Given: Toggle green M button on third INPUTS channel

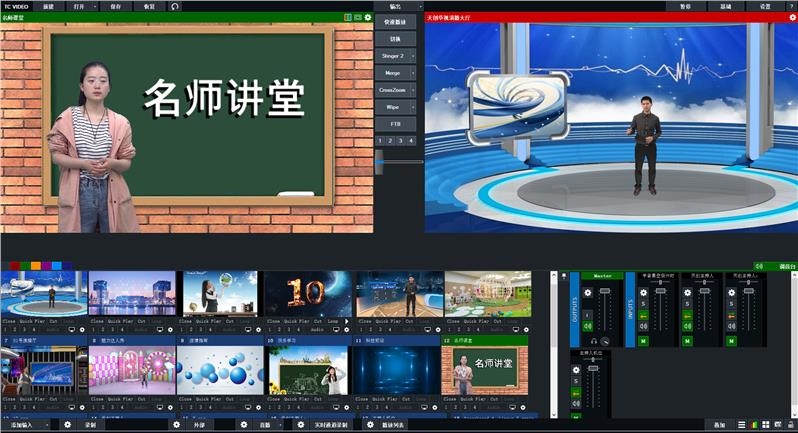Looking at the screenshot, I should pyautogui.click(x=731, y=340).
